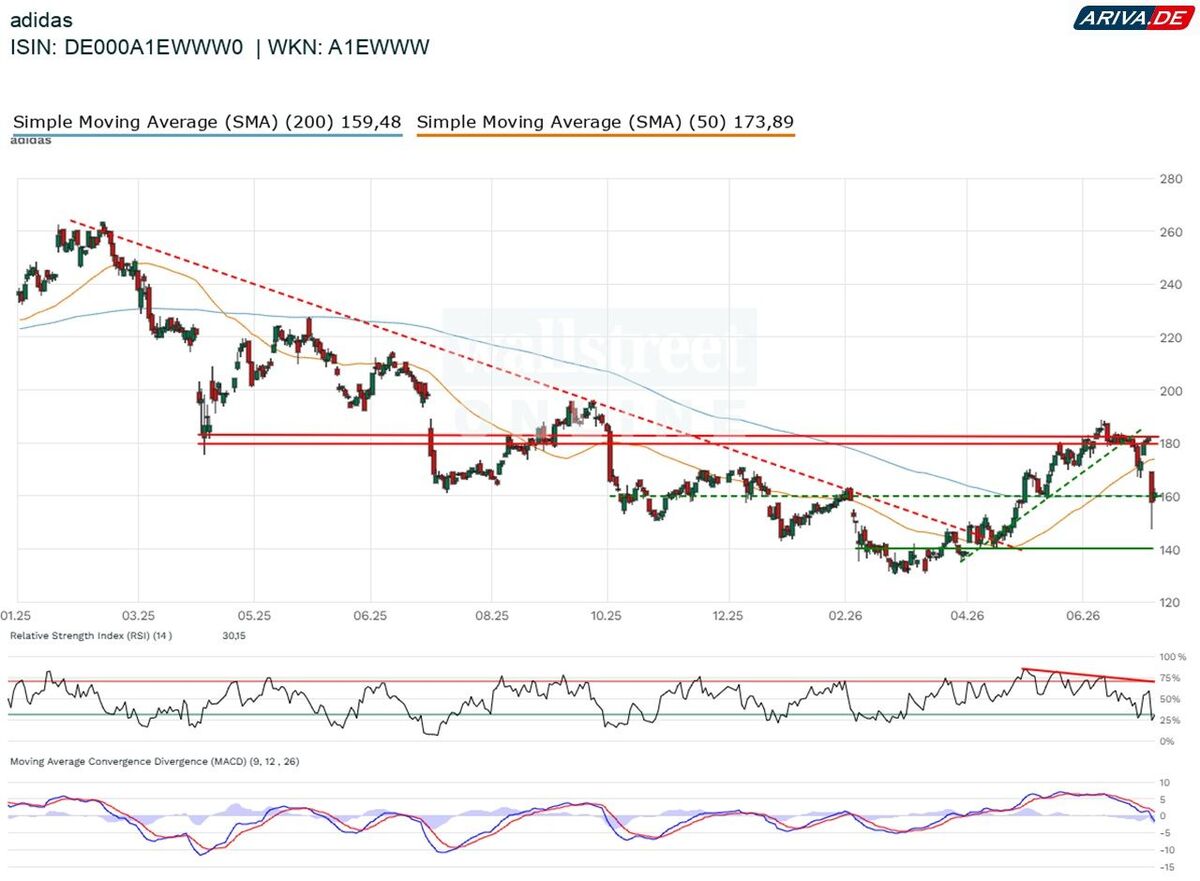Click the 260 price axis label

(1170, 232)
